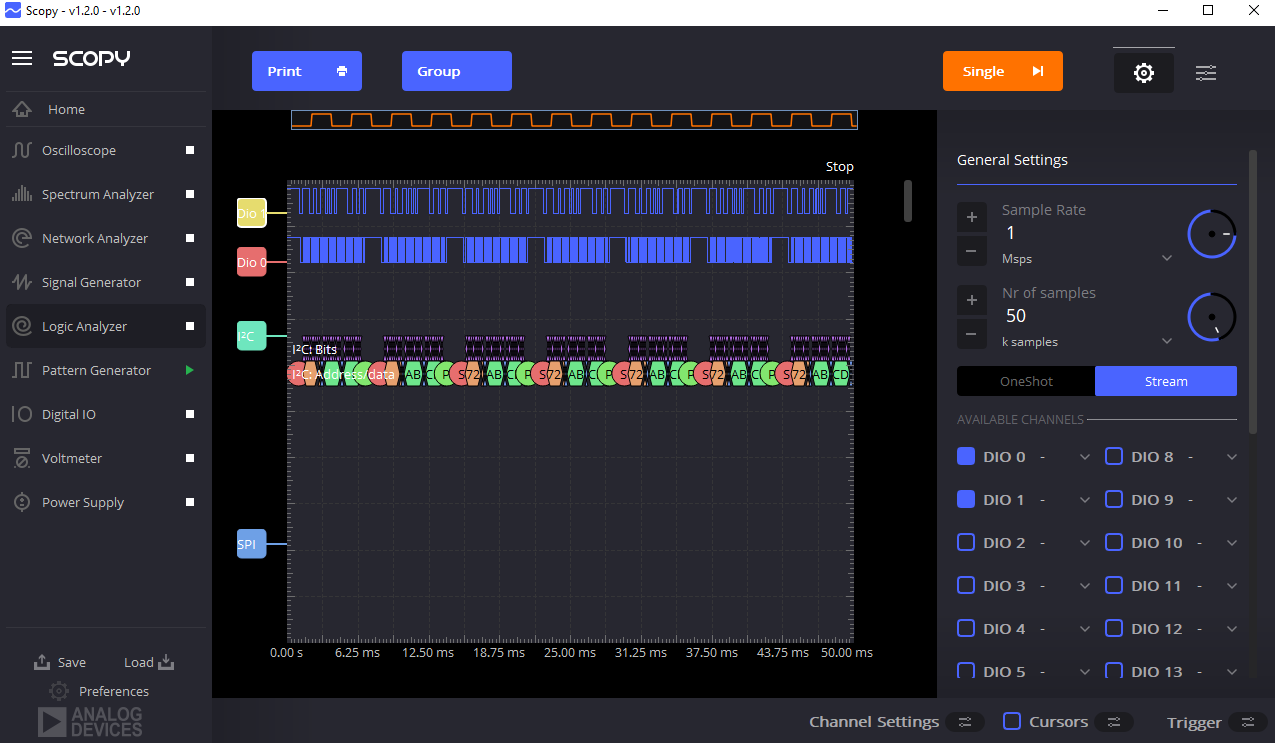Image resolution: width=1275 pixels, height=743 pixels.
Task: Click the Nr of samples knob dial
Action: tap(1212, 317)
